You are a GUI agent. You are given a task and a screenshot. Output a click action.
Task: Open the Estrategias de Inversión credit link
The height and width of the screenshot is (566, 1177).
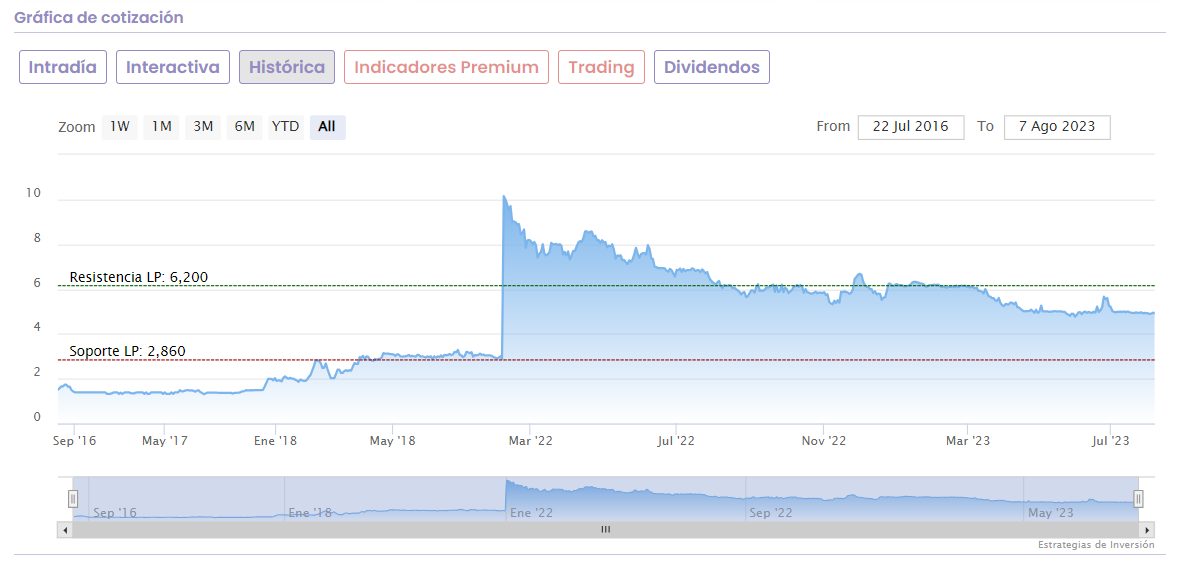(x=1096, y=545)
